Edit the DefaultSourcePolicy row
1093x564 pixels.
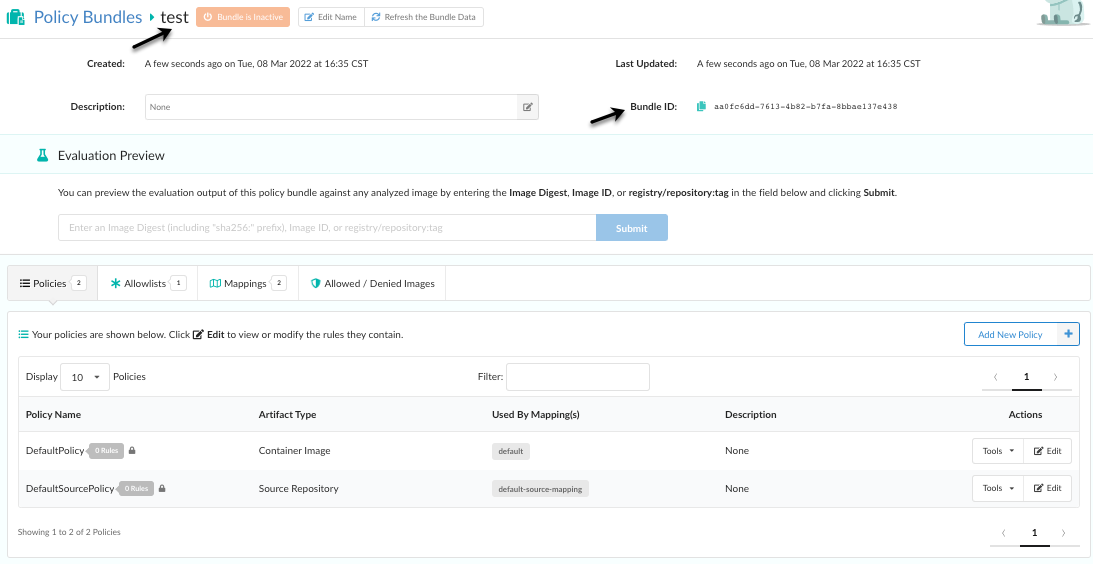pyautogui.click(x=1047, y=489)
